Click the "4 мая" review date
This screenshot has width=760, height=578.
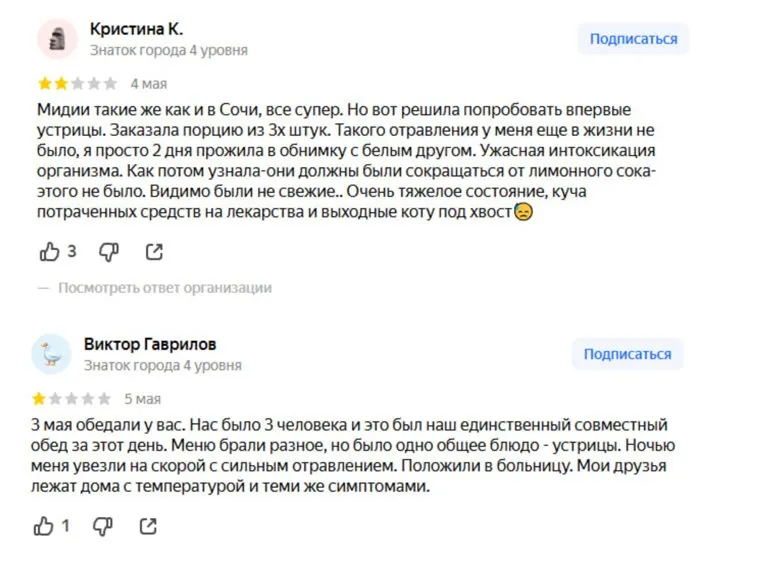pyautogui.click(x=148, y=83)
